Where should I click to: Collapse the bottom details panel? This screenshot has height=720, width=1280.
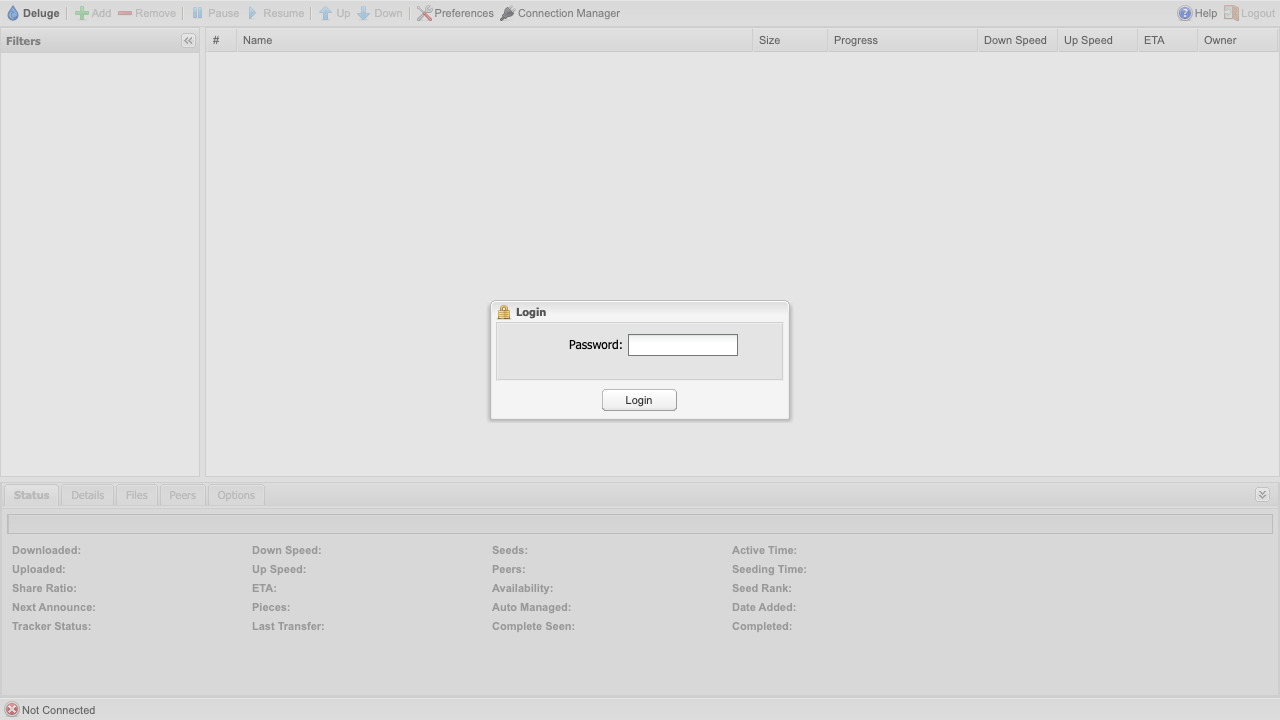pyautogui.click(x=1262, y=495)
